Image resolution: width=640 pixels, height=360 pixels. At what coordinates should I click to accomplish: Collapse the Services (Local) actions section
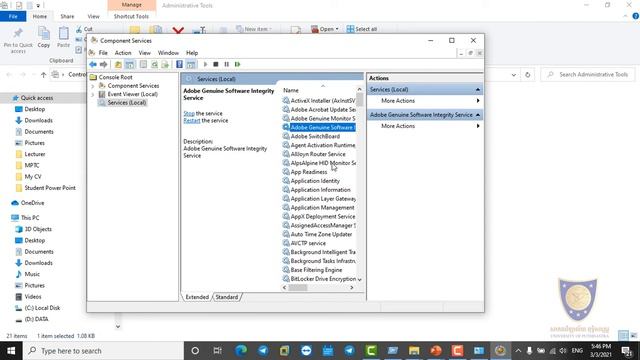(478, 89)
